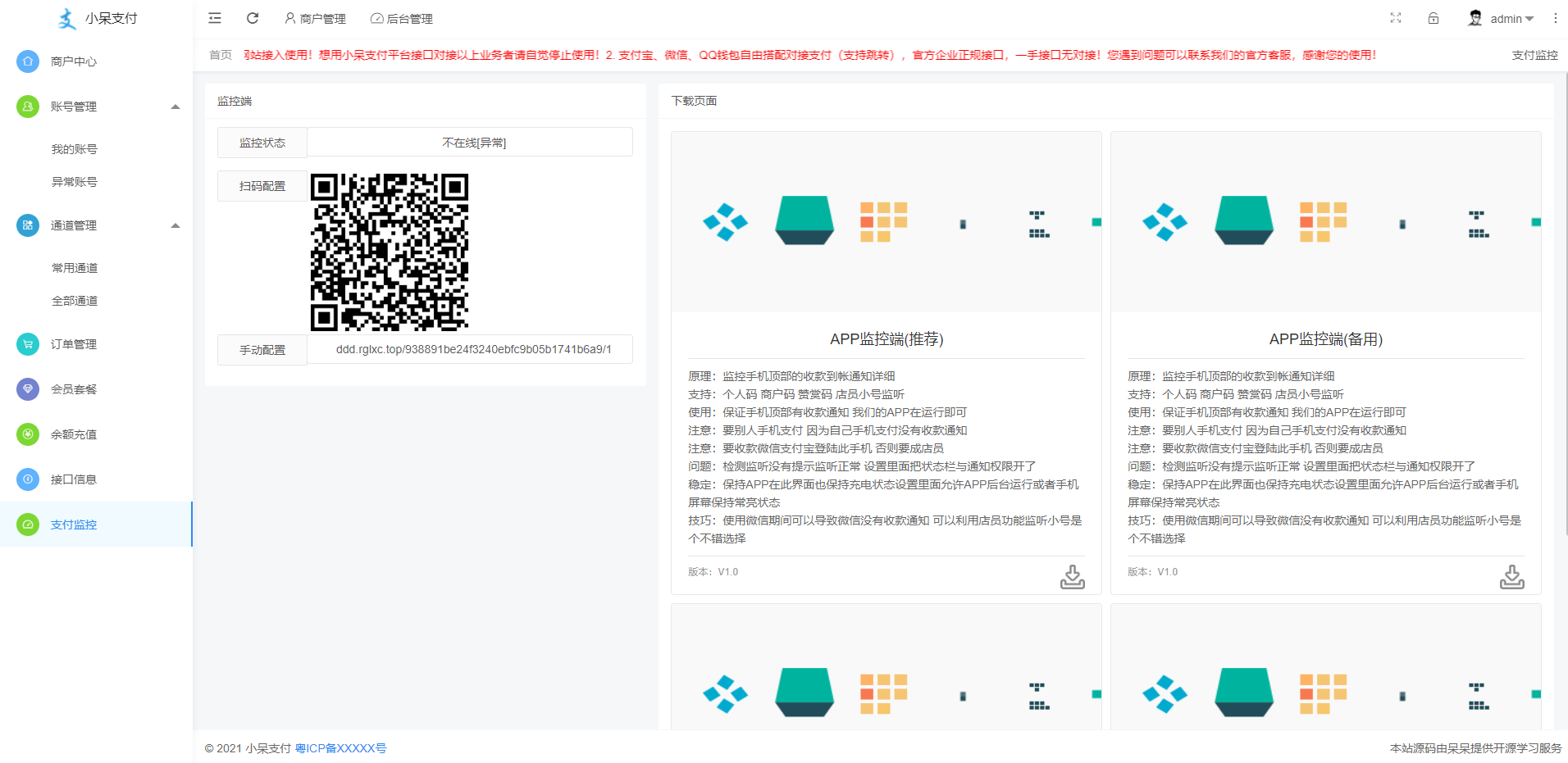Collapse the sidebar with the menu toggle
The height and width of the screenshot is (763, 1568).
[x=214, y=18]
